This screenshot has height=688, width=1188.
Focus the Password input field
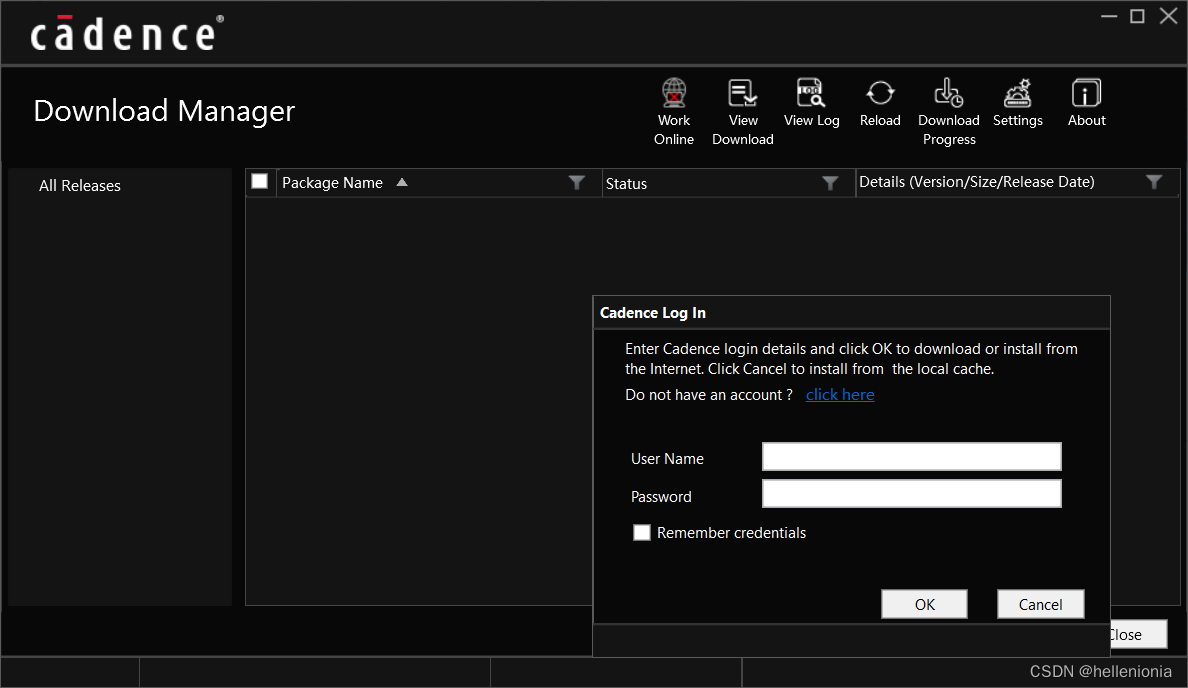(911, 494)
